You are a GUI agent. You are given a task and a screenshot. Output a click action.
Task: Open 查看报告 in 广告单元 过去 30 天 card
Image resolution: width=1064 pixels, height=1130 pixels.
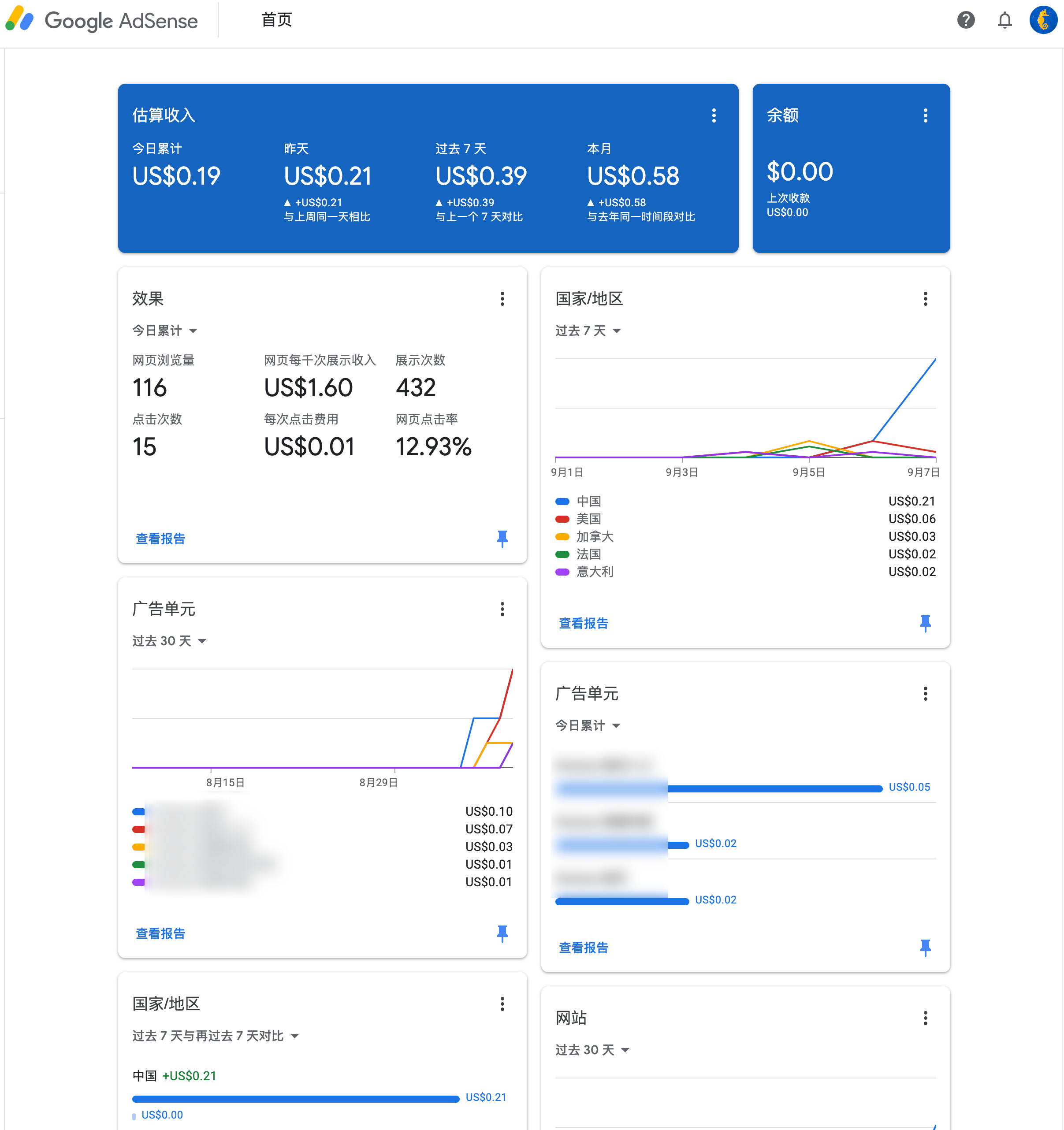coord(161,934)
